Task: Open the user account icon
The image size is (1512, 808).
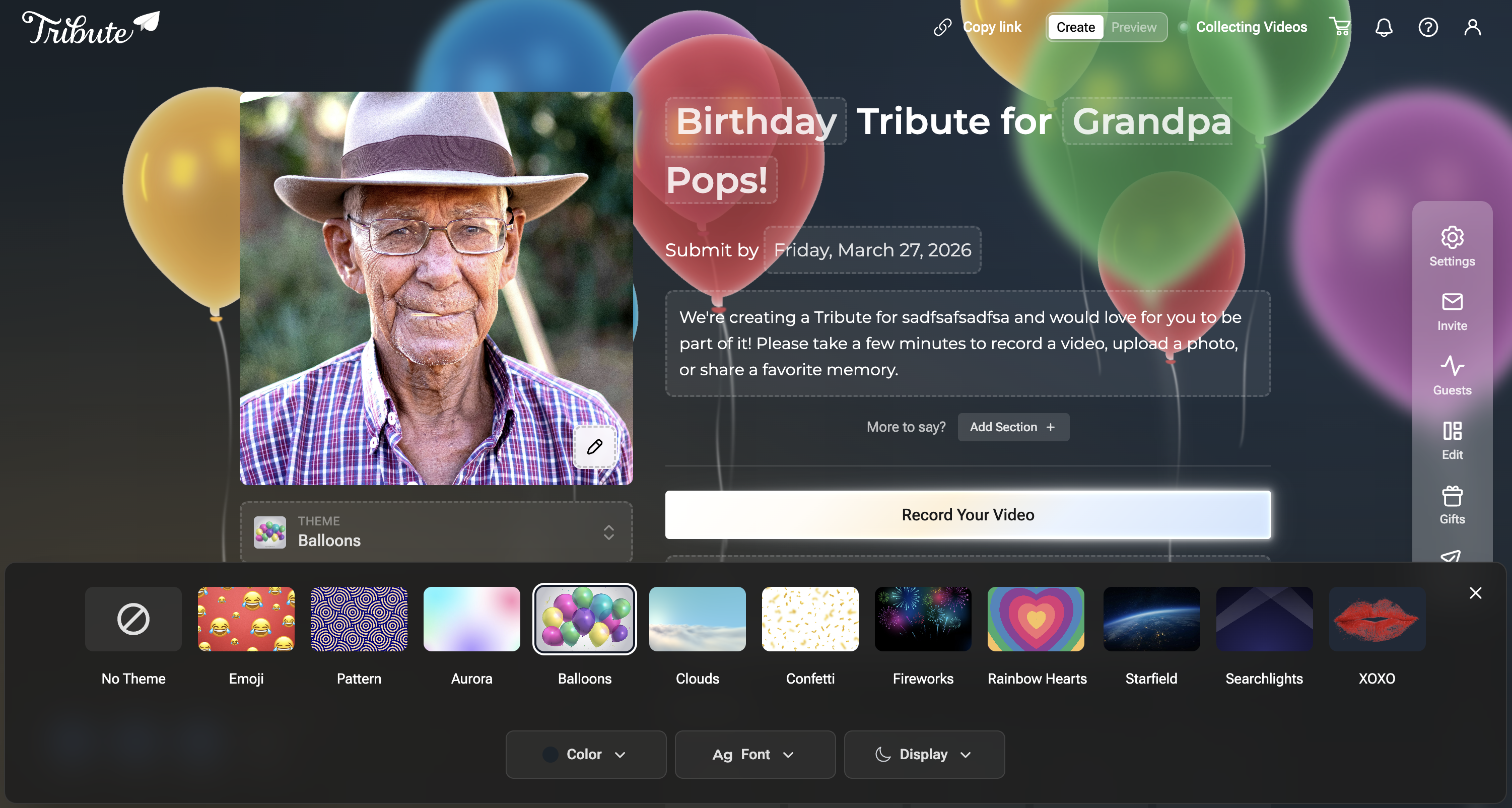Action: click(1472, 27)
